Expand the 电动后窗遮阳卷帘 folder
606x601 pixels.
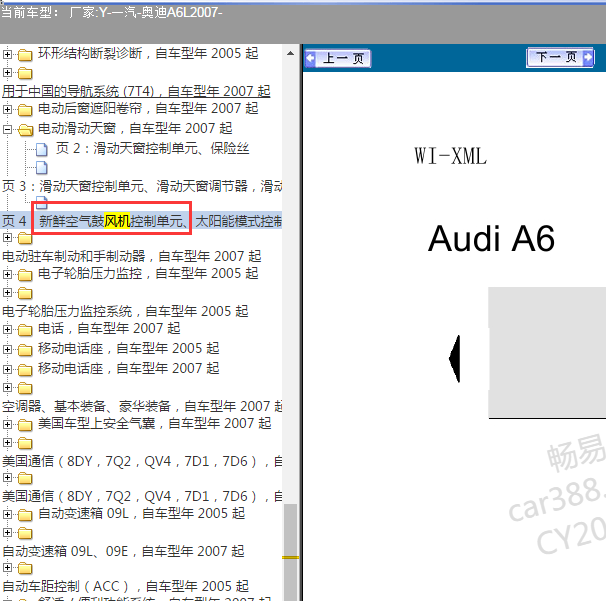point(7,109)
